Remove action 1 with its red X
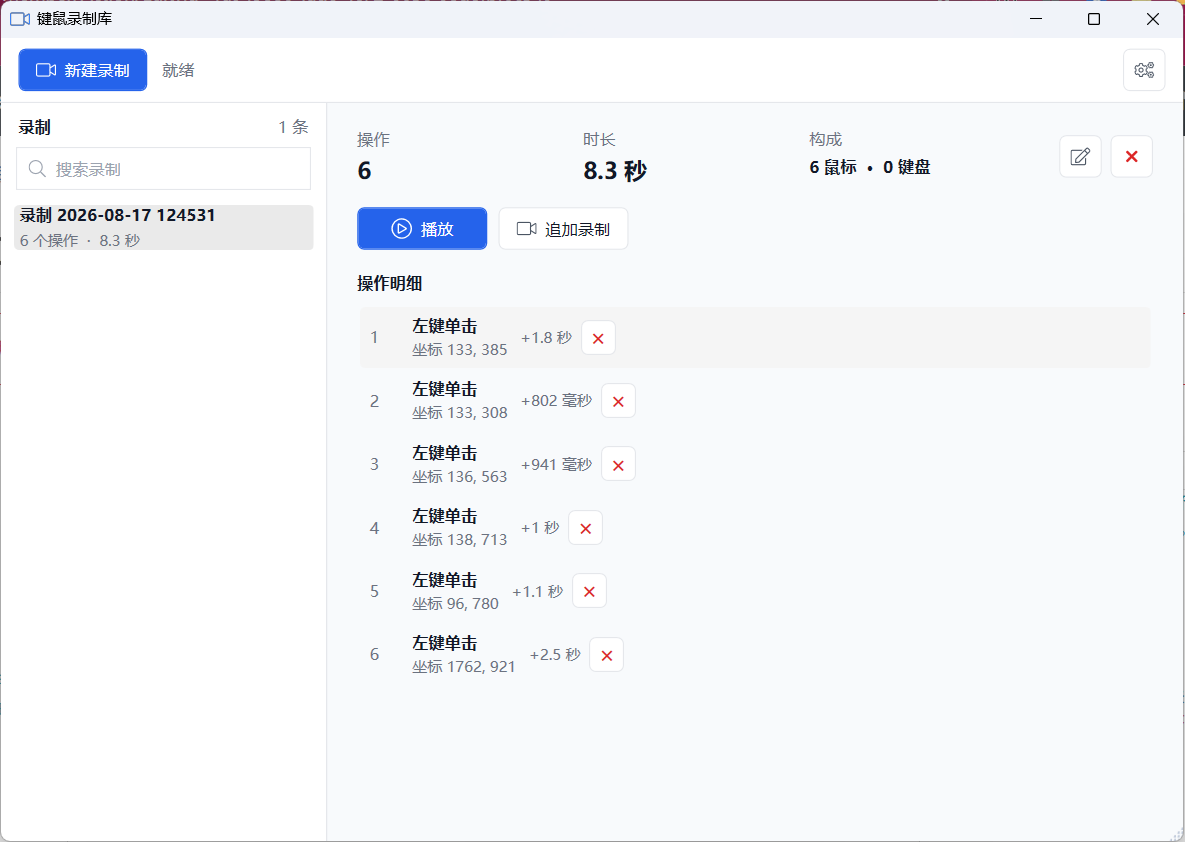Screen dimensions: 1185x842 click(598, 338)
